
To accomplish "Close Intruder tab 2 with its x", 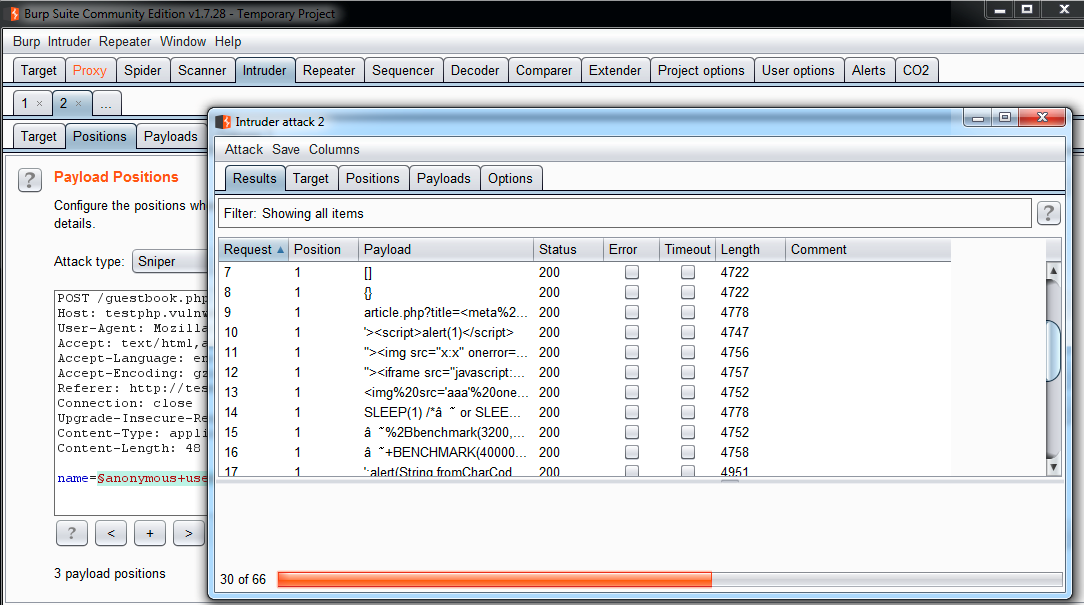I will pyautogui.click(x=78, y=104).
